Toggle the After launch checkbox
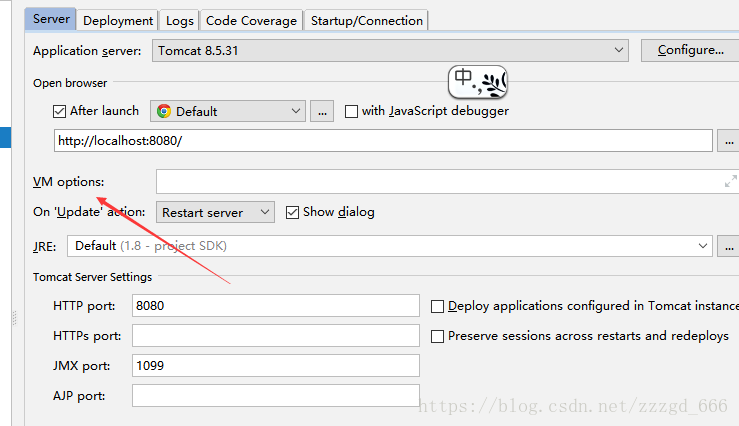The height and width of the screenshot is (426, 739). [x=59, y=111]
